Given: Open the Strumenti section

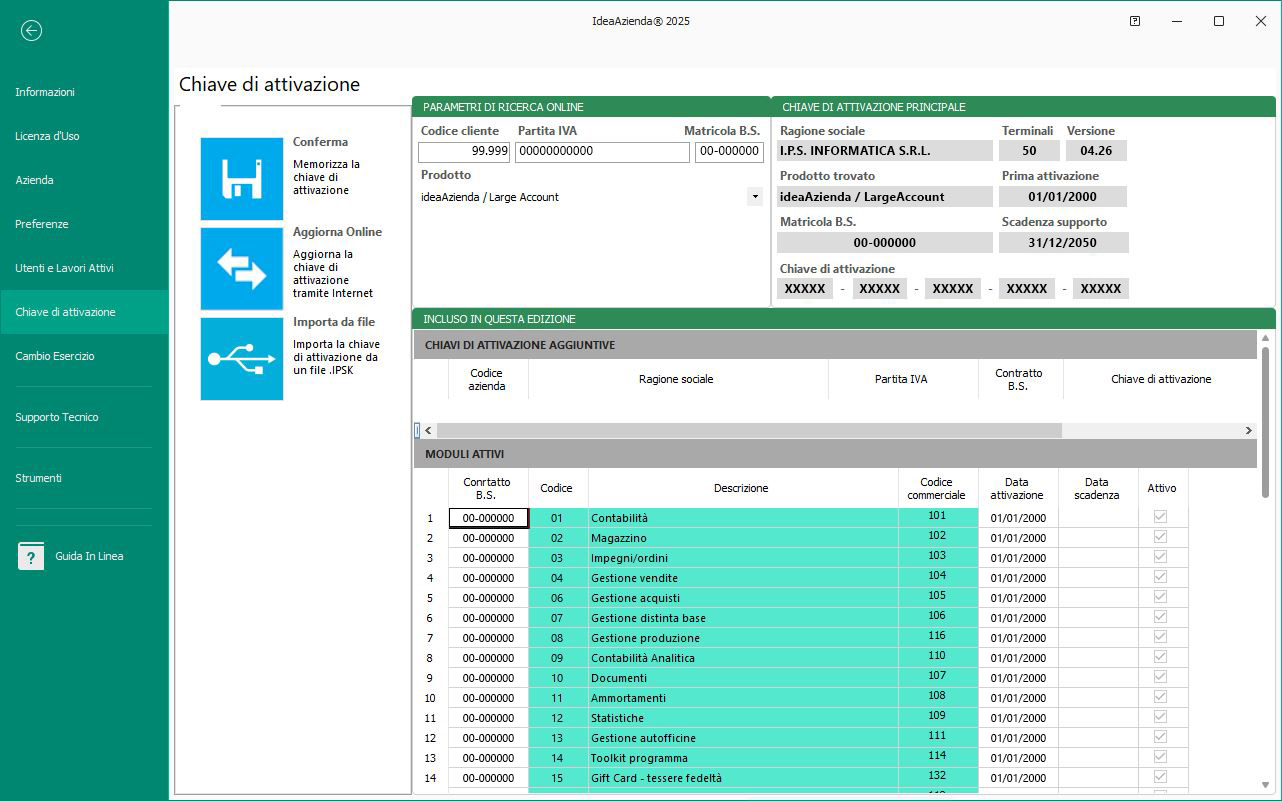Looking at the screenshot, I should (38, 478).
